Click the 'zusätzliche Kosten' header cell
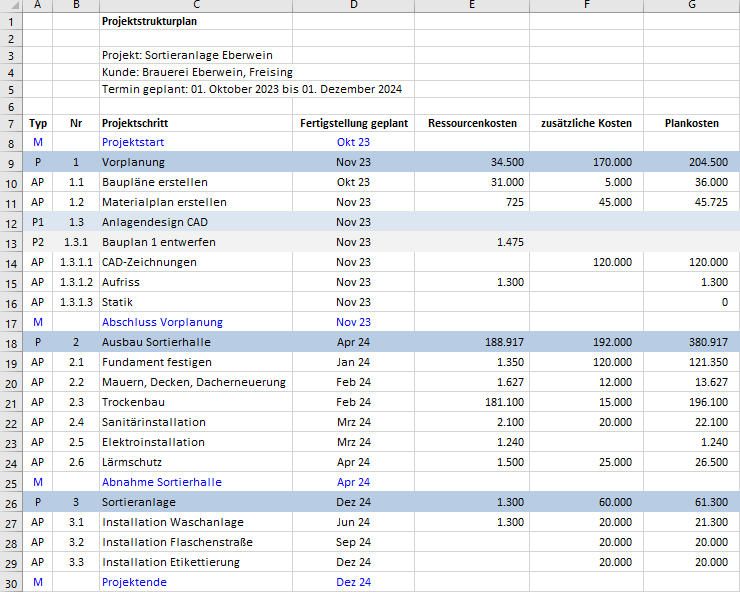This screenshot has width=740, height=592. pos(586,123)
